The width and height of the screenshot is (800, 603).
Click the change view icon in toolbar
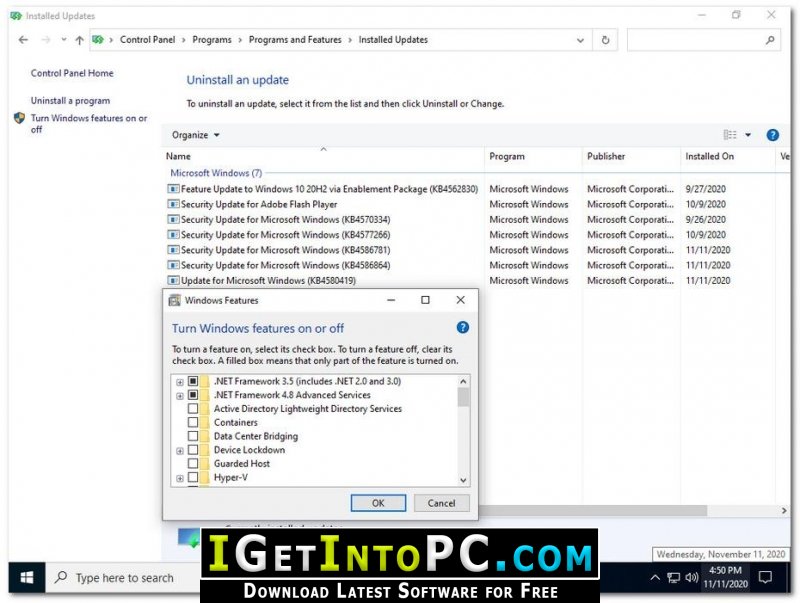pyautogui.click(x=730, y=135)
